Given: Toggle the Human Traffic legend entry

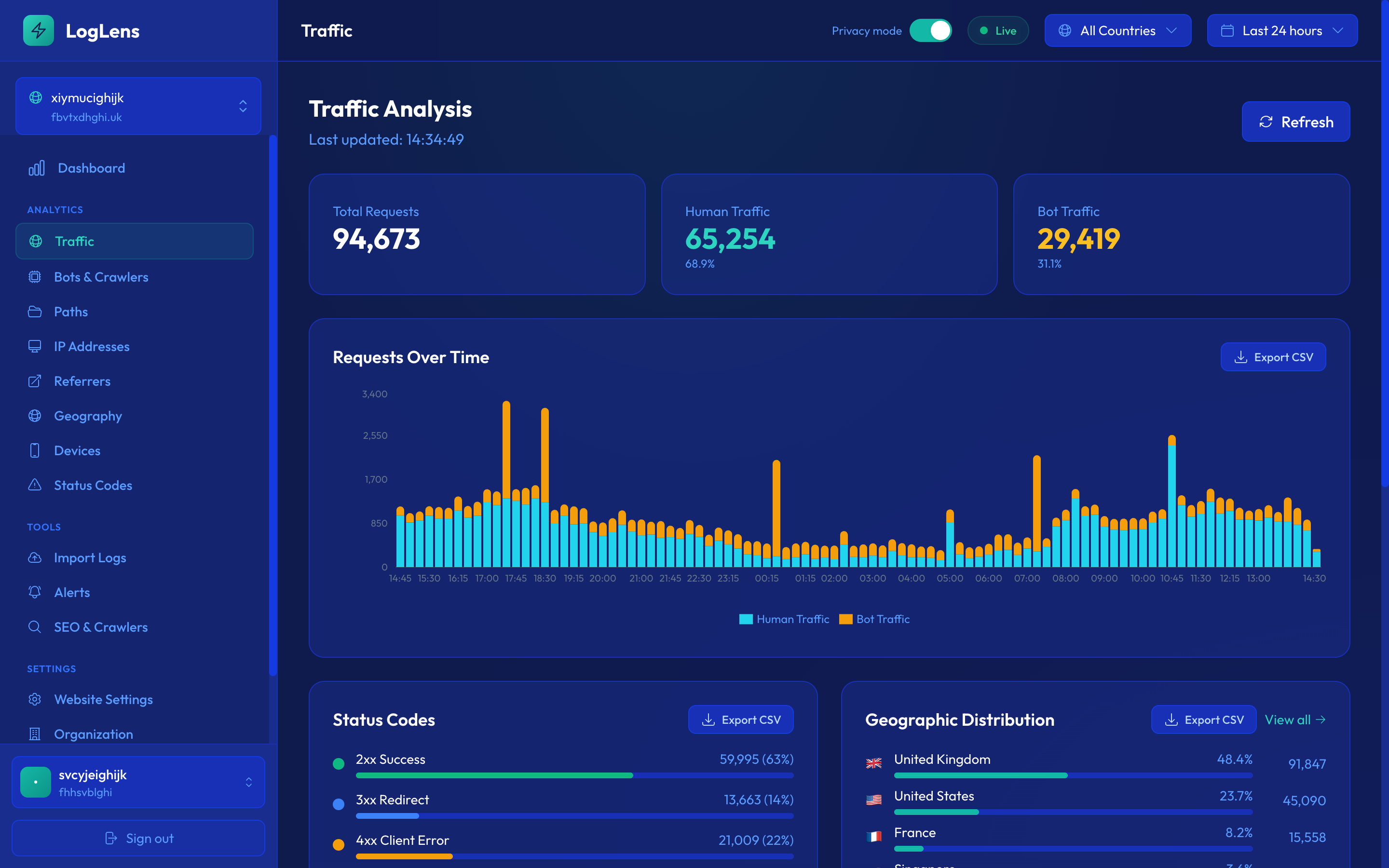Looking at the screenshot, I should (784, 619).
